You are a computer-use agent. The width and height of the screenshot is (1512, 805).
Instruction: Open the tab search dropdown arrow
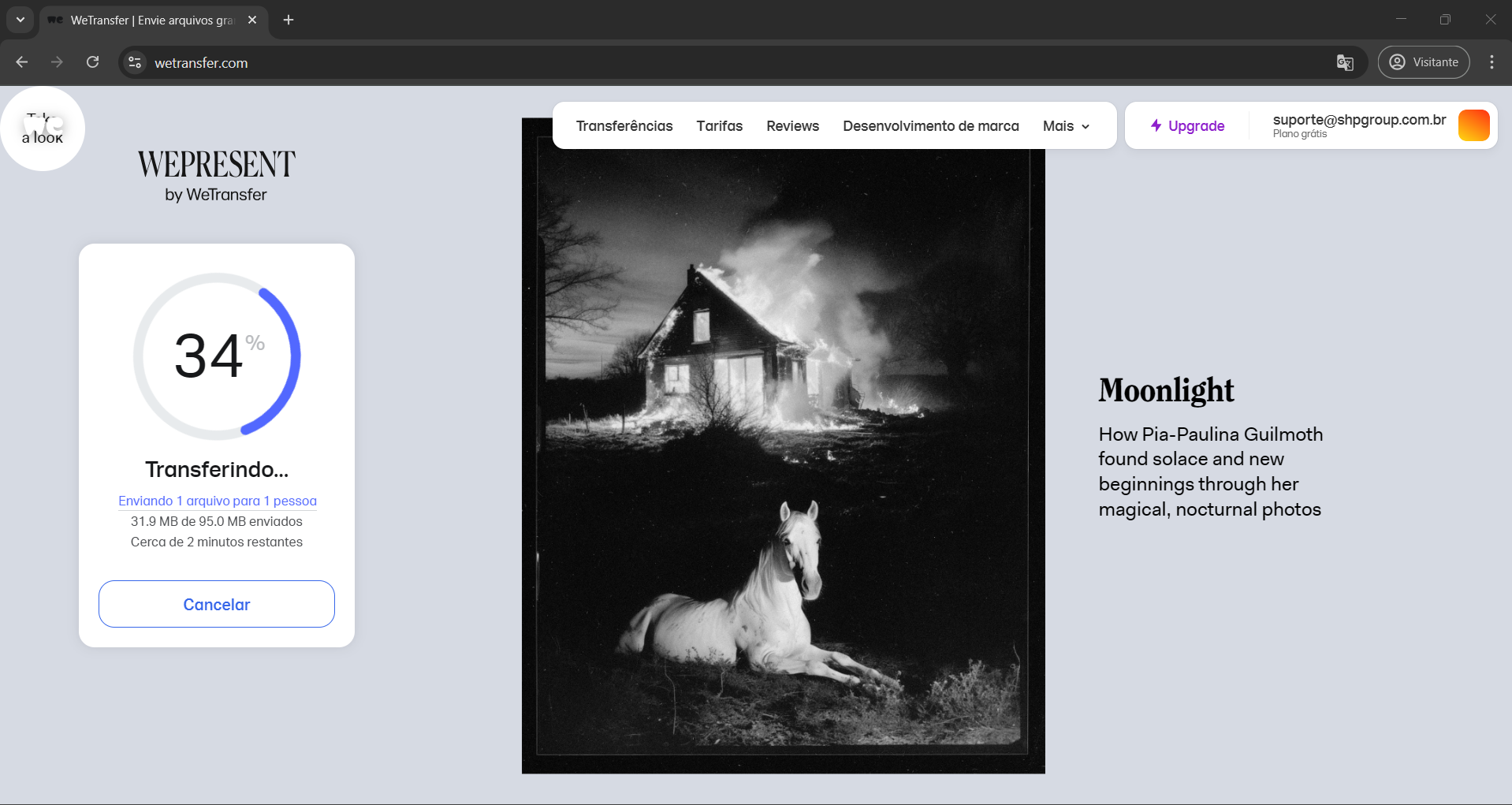[x=20, y=20]
